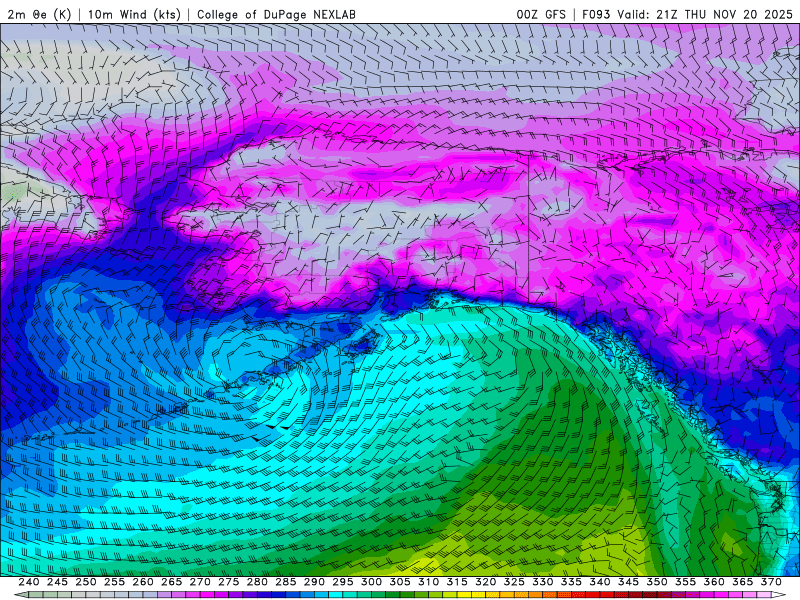Click the 245 value on the color scale
The height and width of the screenshot is (600, 800).
tap(58, 582)
